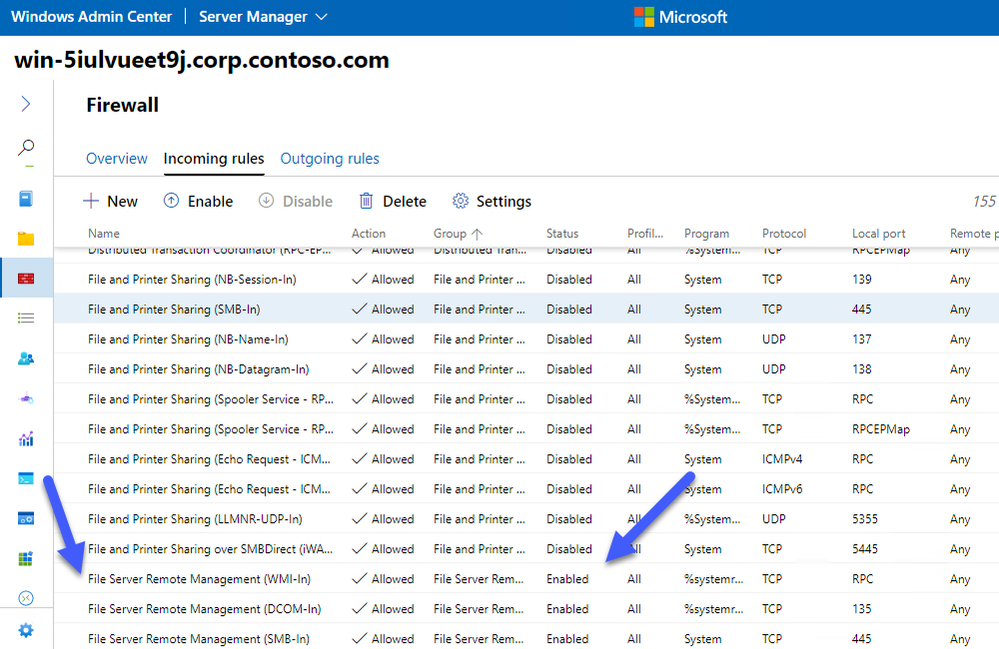Click the ICMPv6 protocol cell

pyautogui.click(x=782, y=489)
